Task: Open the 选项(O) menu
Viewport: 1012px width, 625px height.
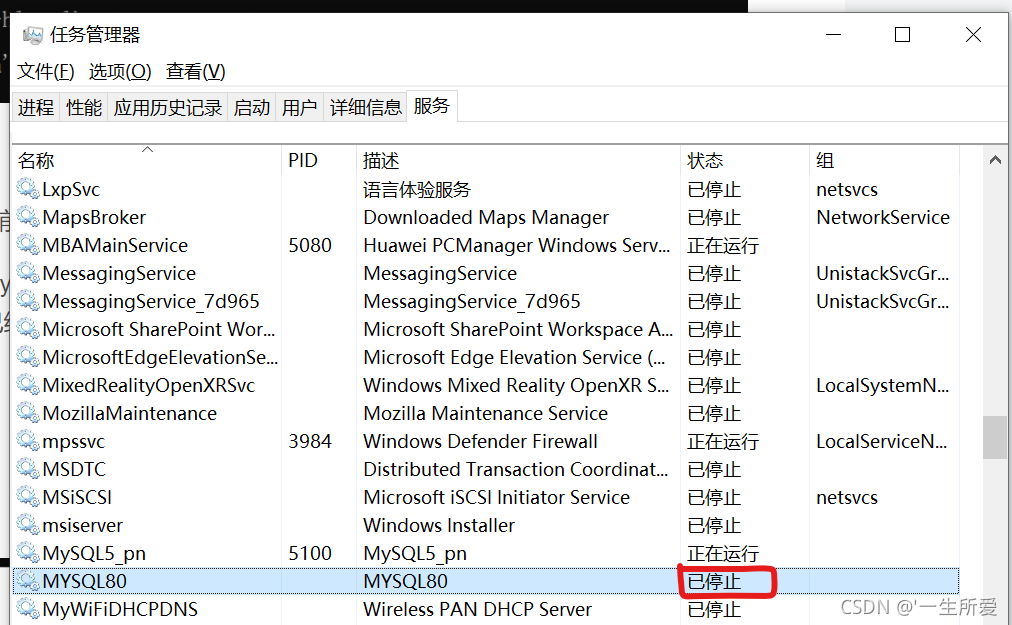Action: click(x=119, y=71)
